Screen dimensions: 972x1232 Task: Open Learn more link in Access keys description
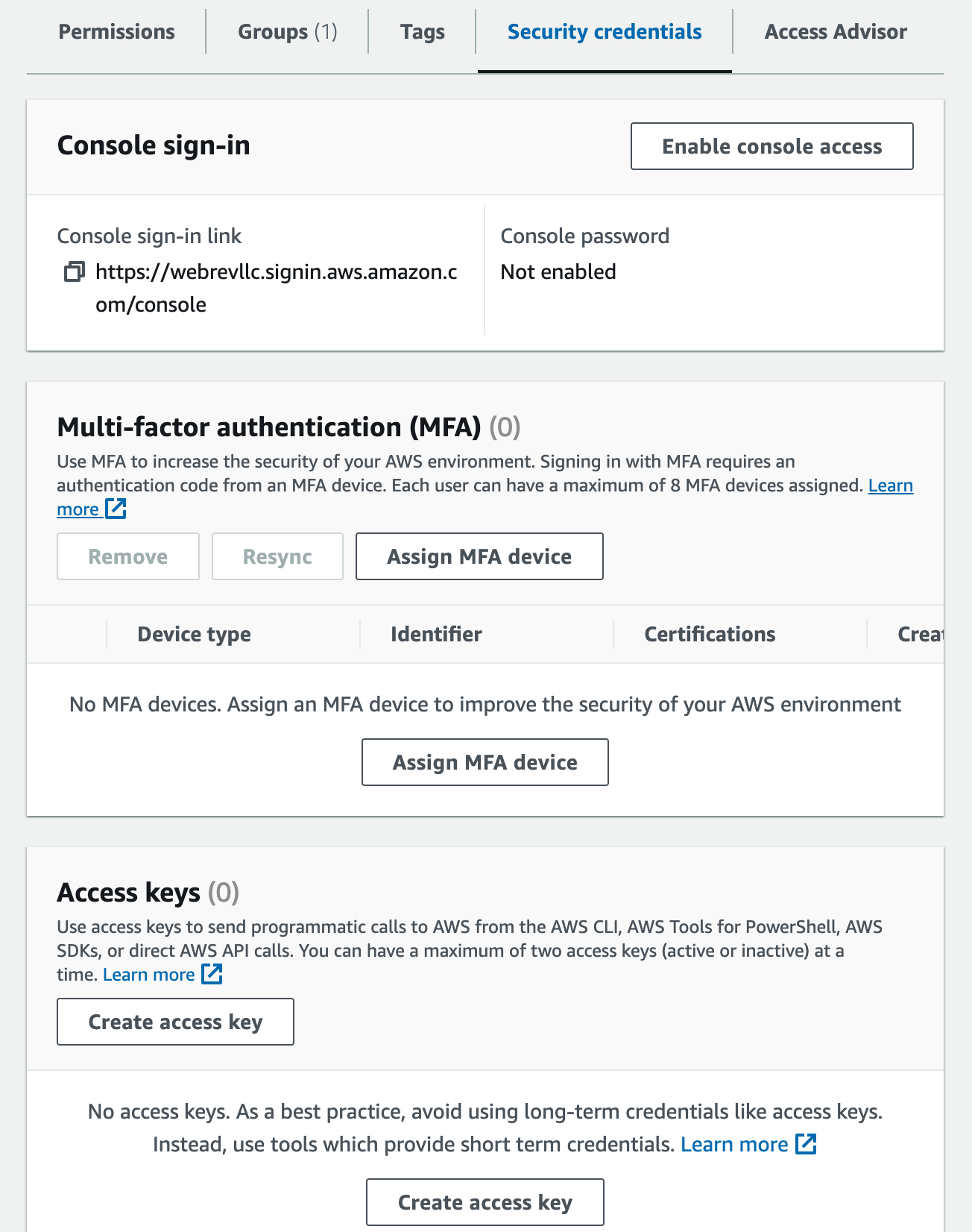[148, 975]
